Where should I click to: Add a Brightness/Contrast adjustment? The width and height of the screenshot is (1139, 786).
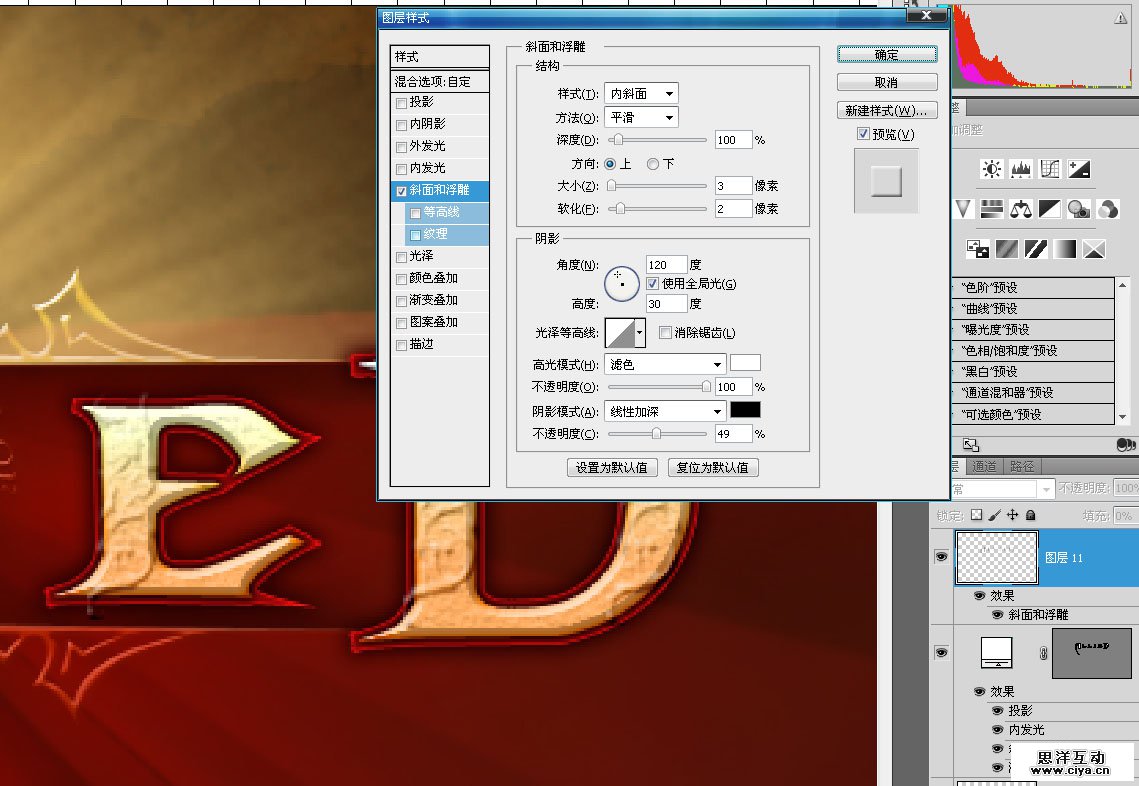point(991,170)
